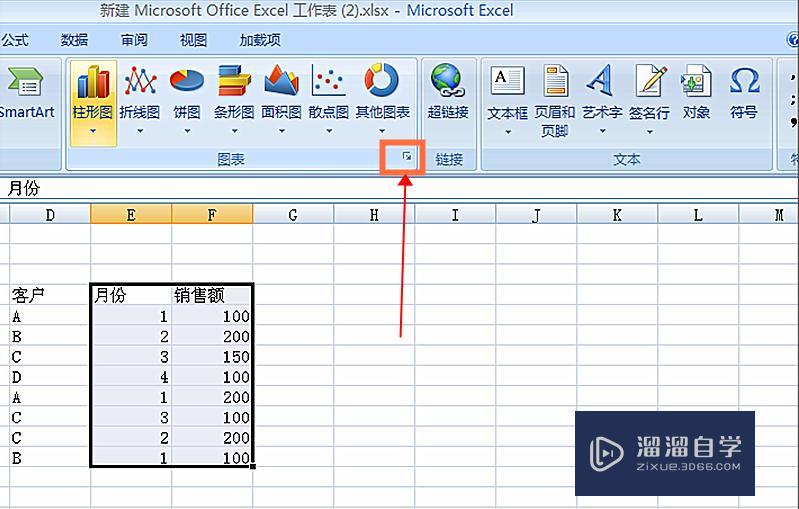
Task: Expand the 文本框 dropdown arrow
Action: (x=508, y=132)
